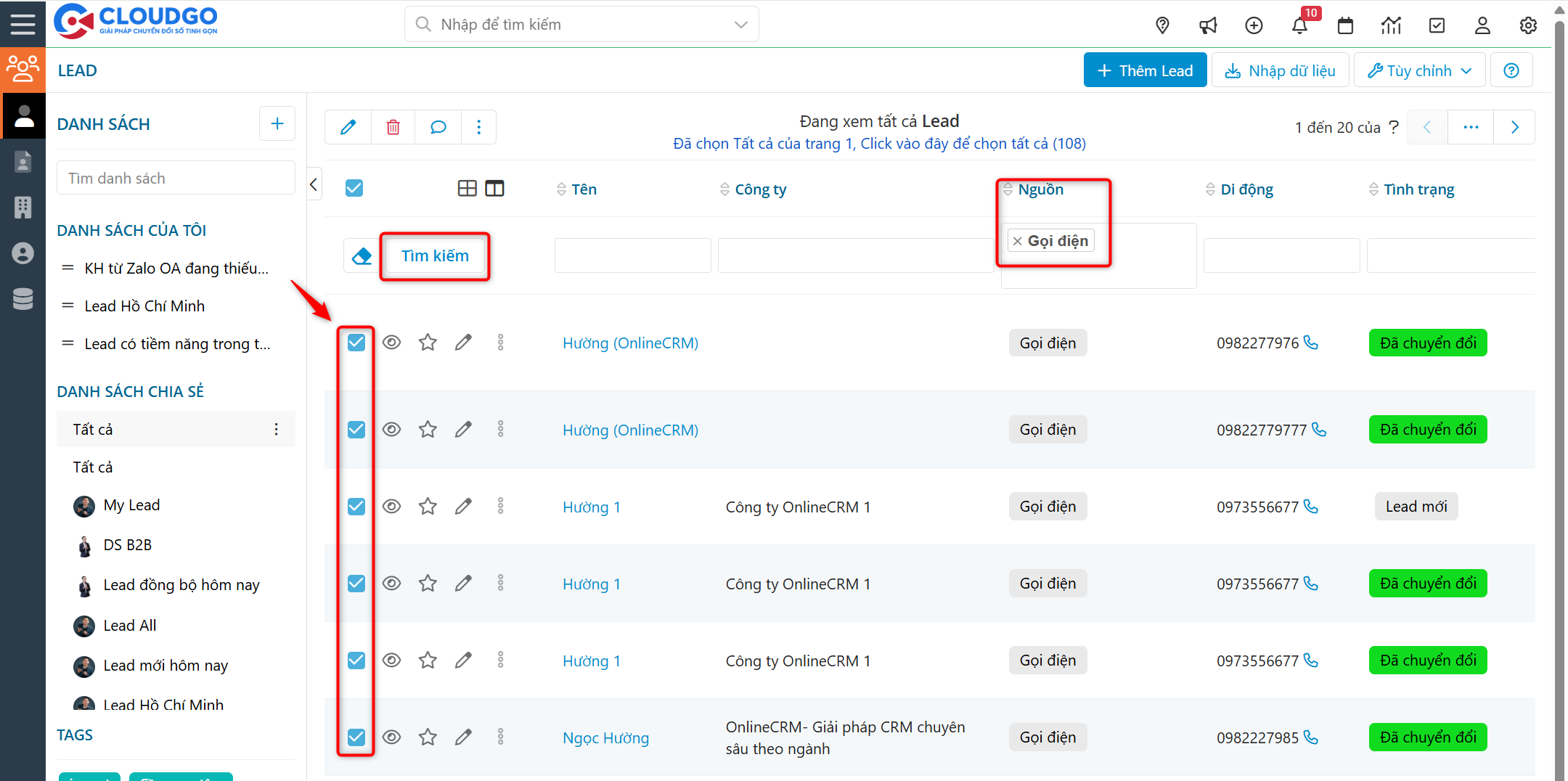Click the Tìm danh sách input field
The width and height of the screenshot is (1568, 781).
click(176, 179)
